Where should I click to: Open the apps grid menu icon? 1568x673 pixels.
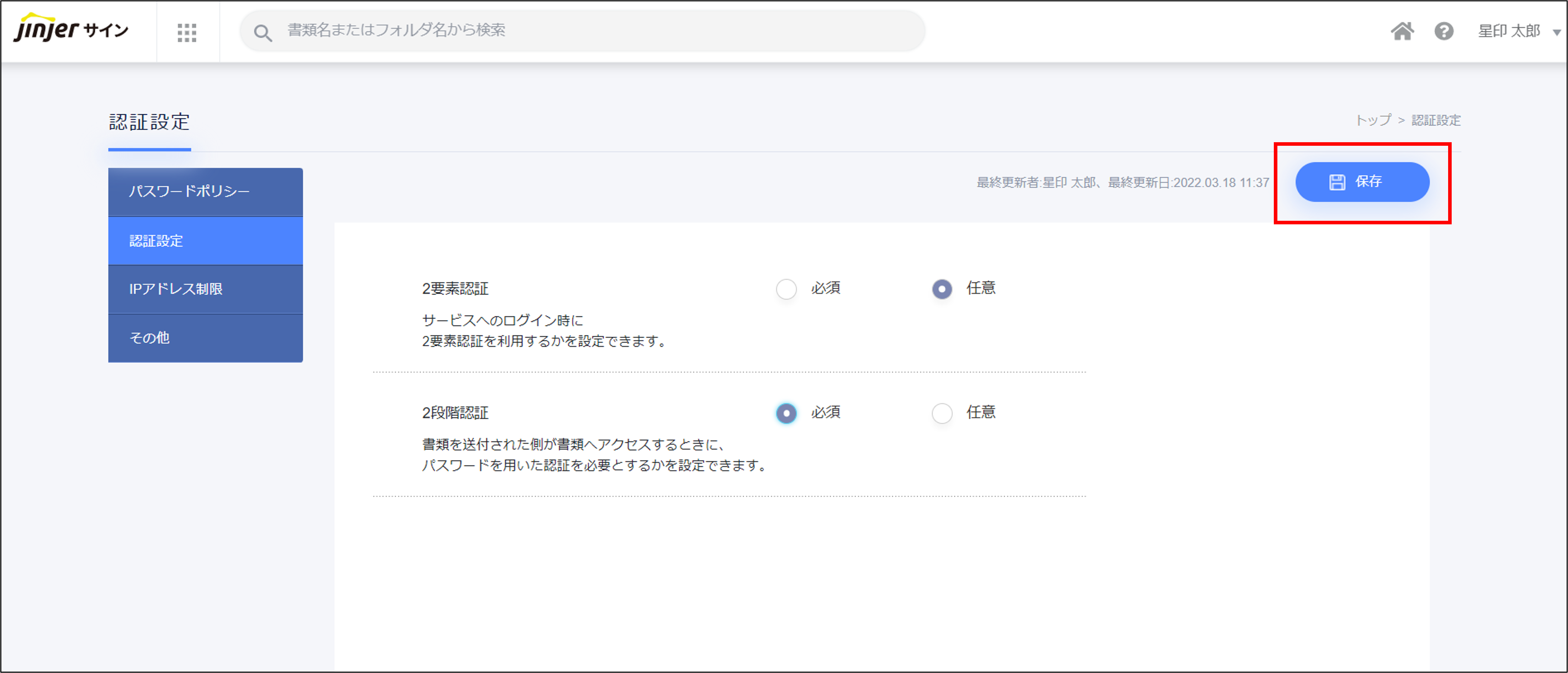click(x=187, y=32)
